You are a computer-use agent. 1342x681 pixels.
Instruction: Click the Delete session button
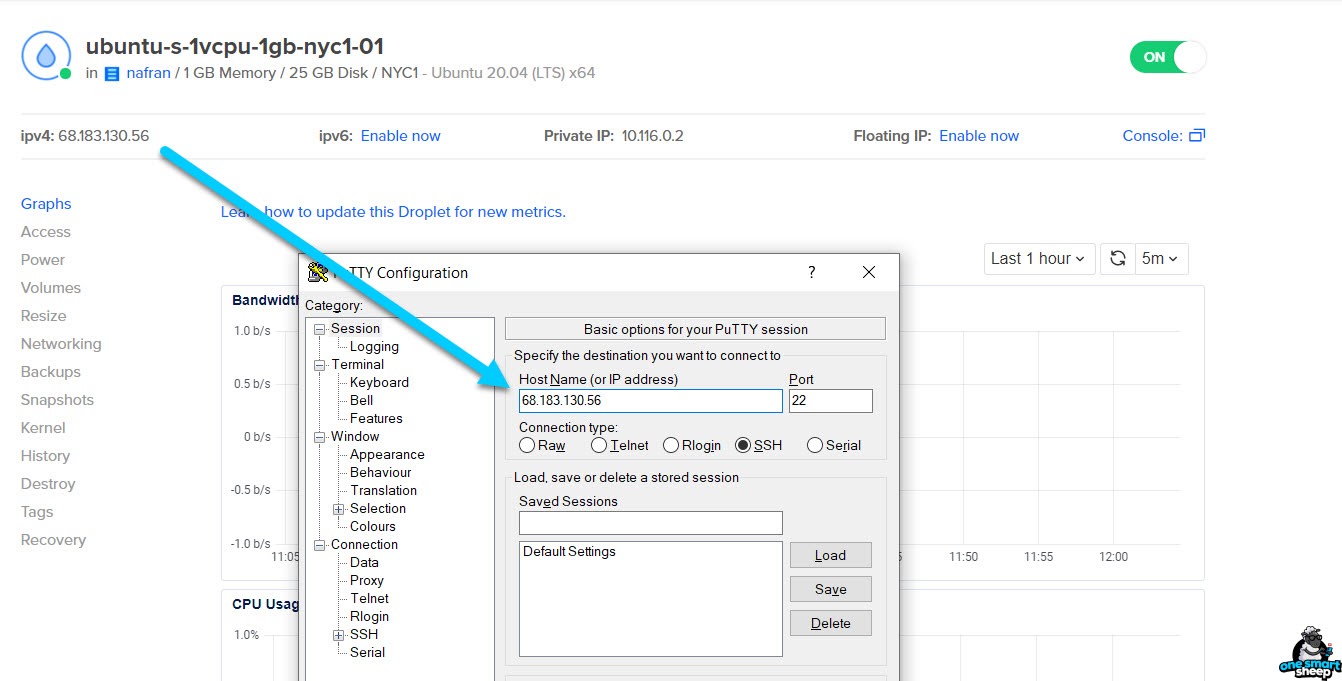pos(830,623)
